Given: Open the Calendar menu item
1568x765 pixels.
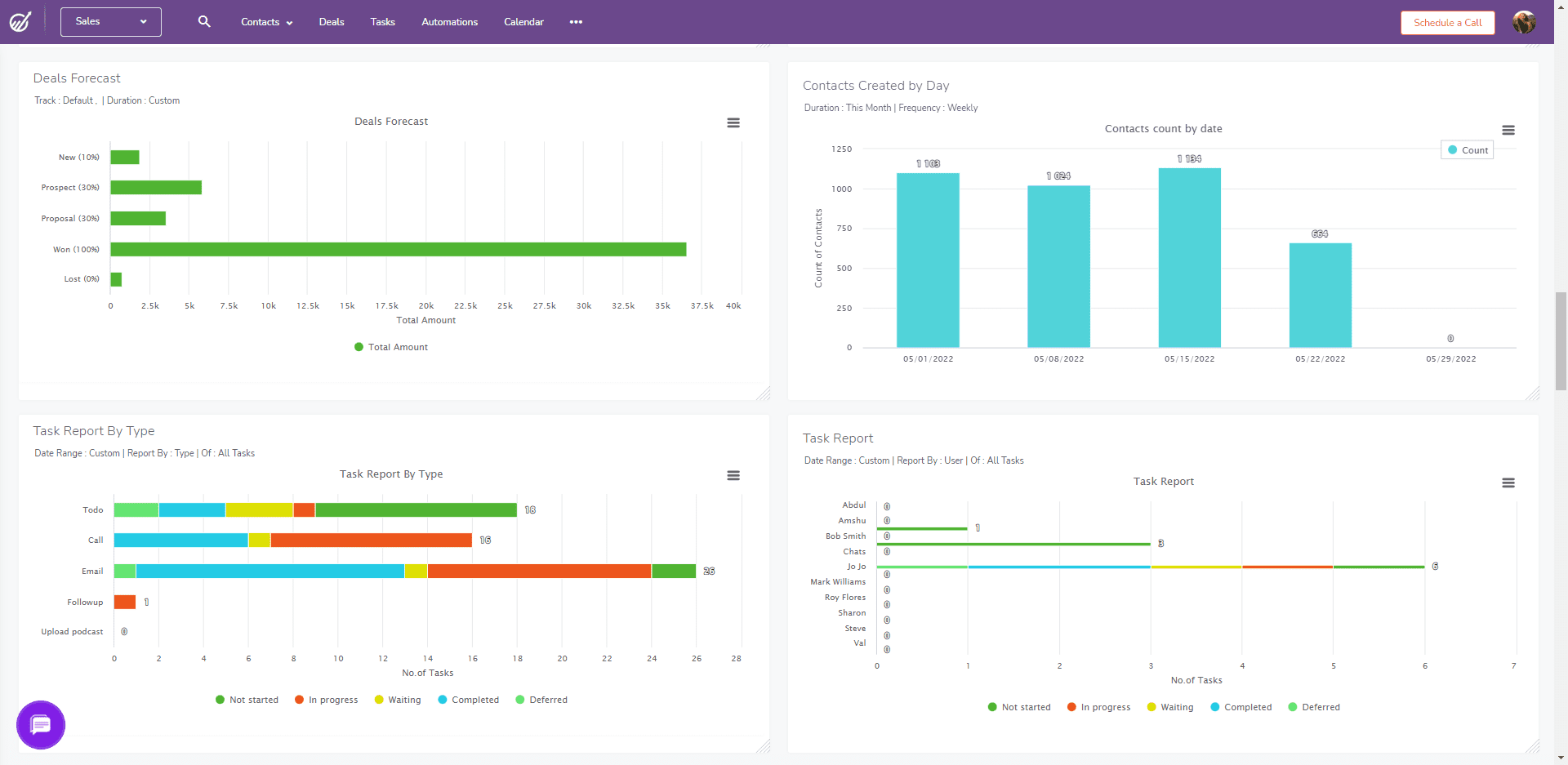Looking at the screenshot, I should [523, 22].
